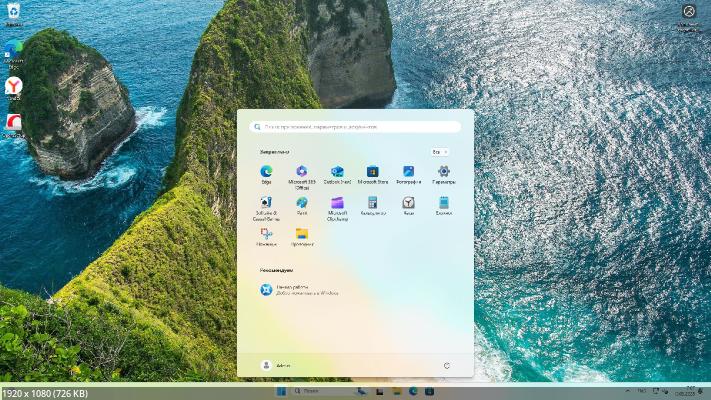Select the top-right desktop icon
This screenshot has width=711, height=400.
coord(689,18)
